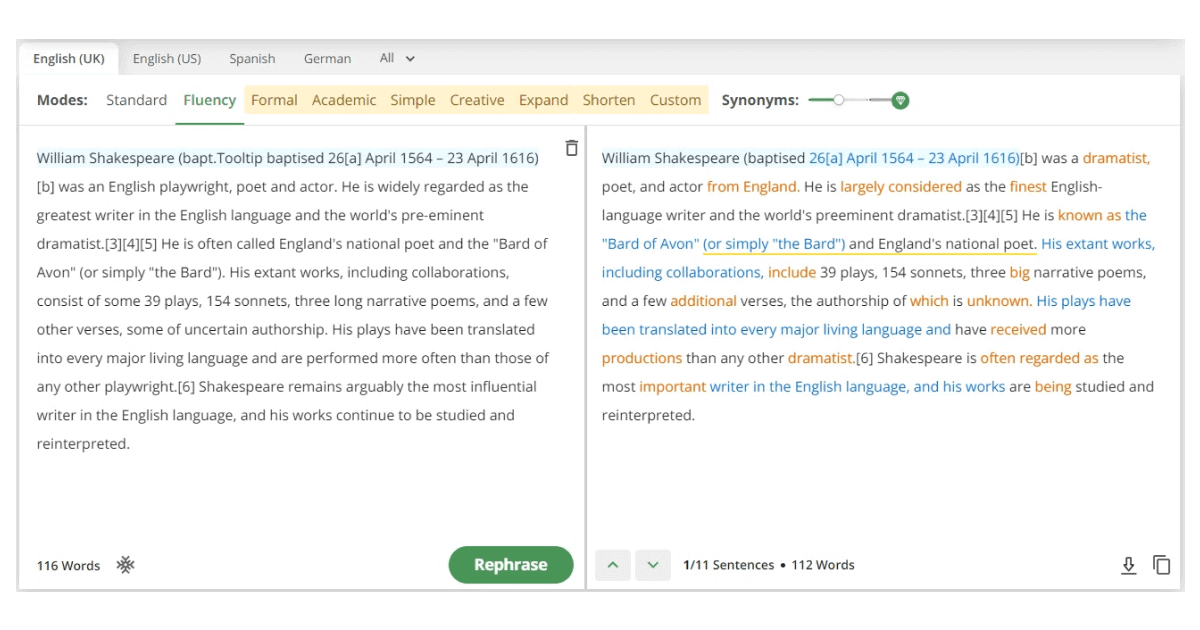Click the orange word "productions" in output
The image size is (1200, 630).
coord(642,358)
